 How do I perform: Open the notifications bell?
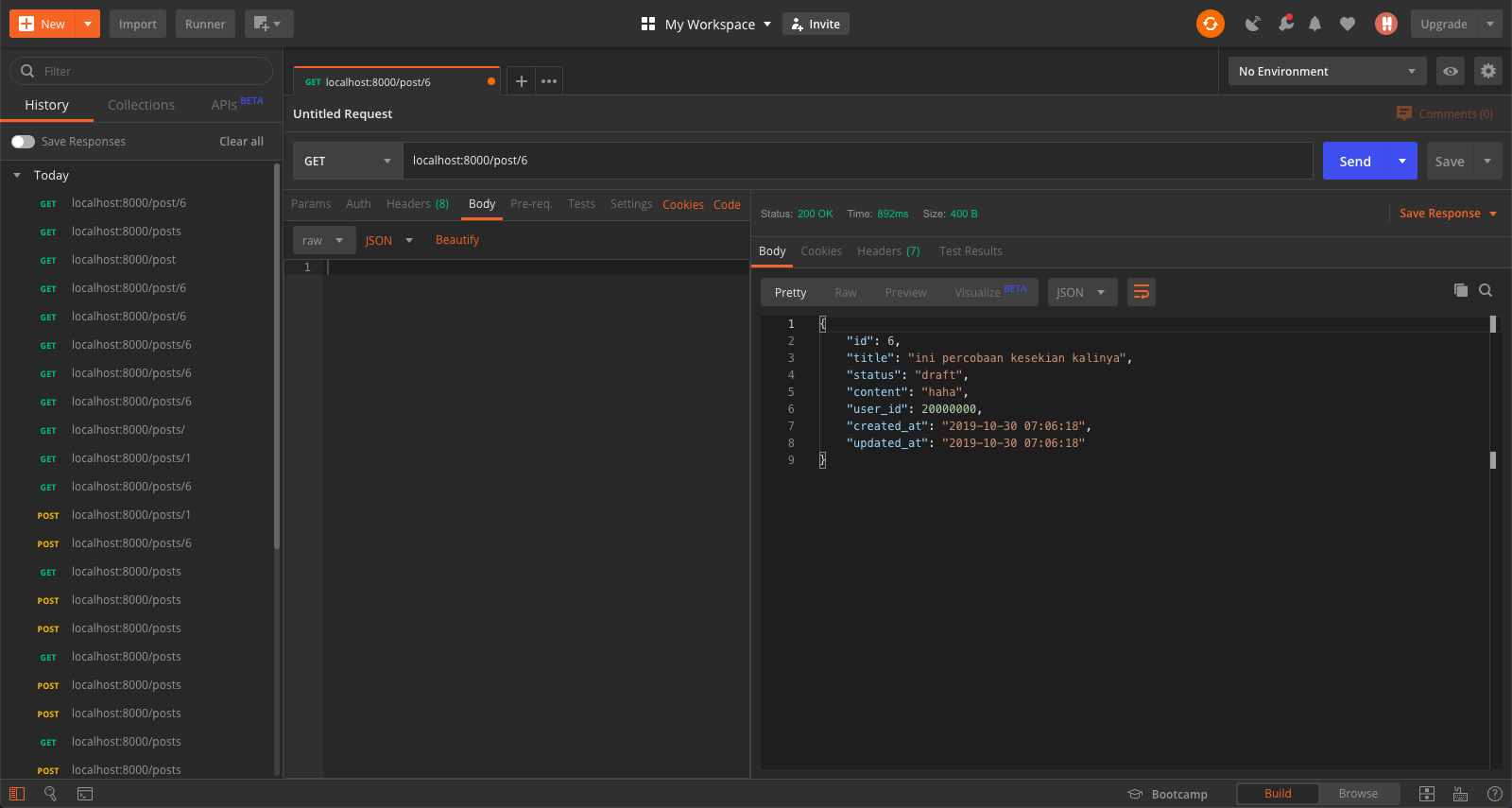coord(1314,24)
